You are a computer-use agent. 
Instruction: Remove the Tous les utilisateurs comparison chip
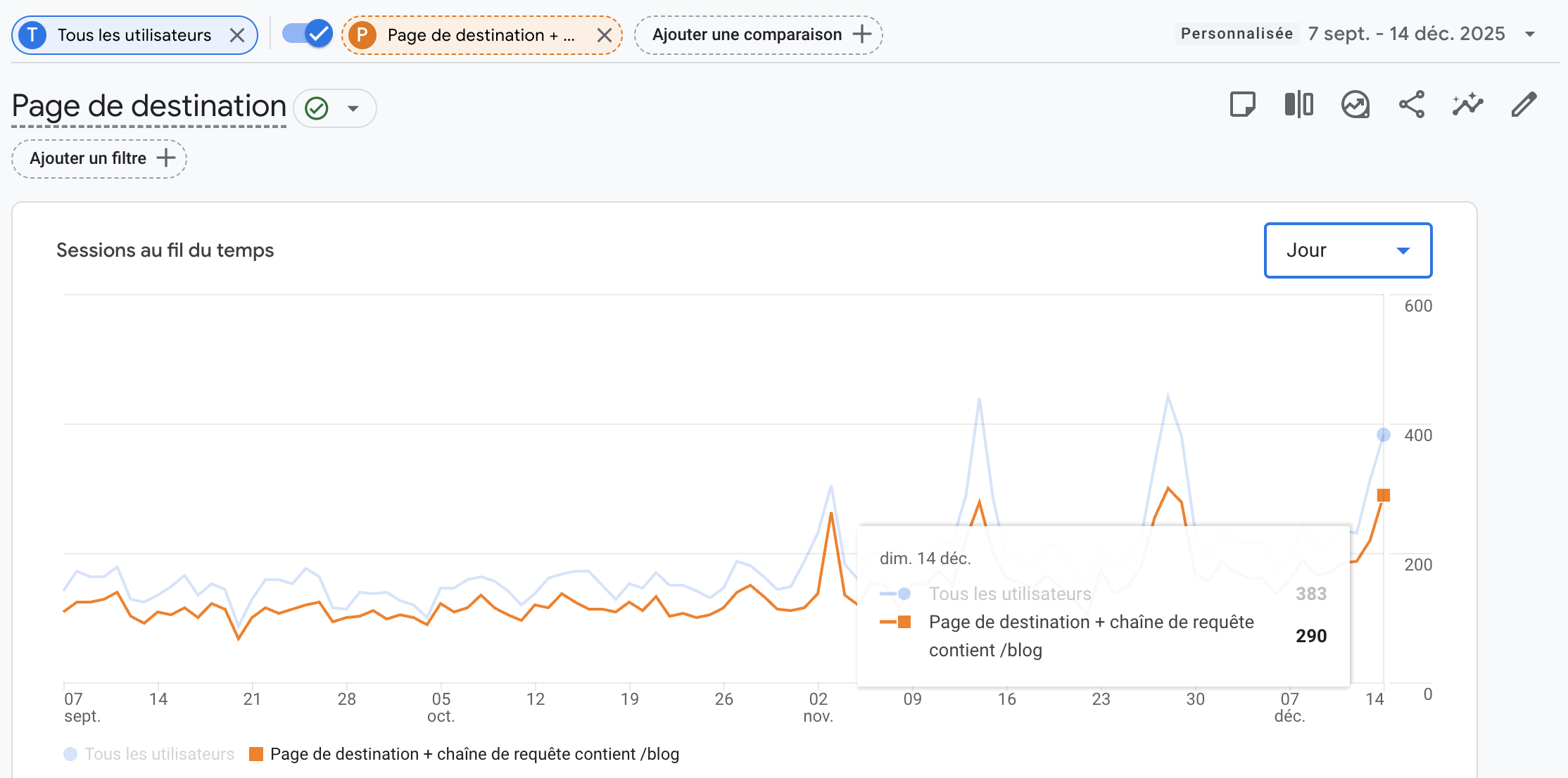[237, 35]
